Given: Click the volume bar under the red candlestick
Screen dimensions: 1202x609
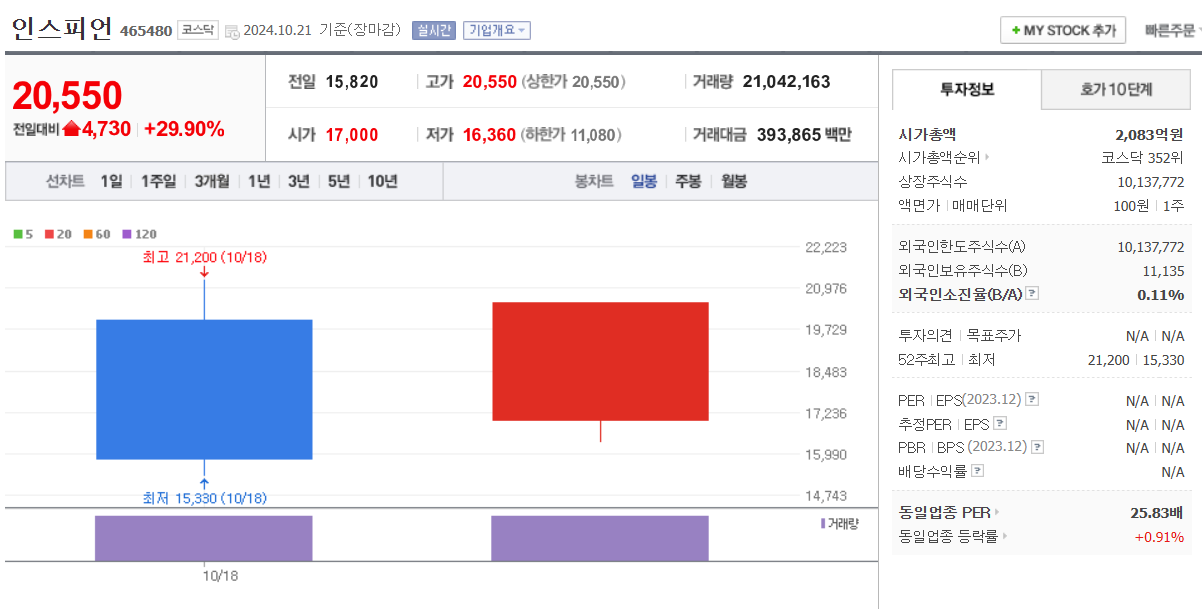Looking at the screenshot, I should (600, 538).
